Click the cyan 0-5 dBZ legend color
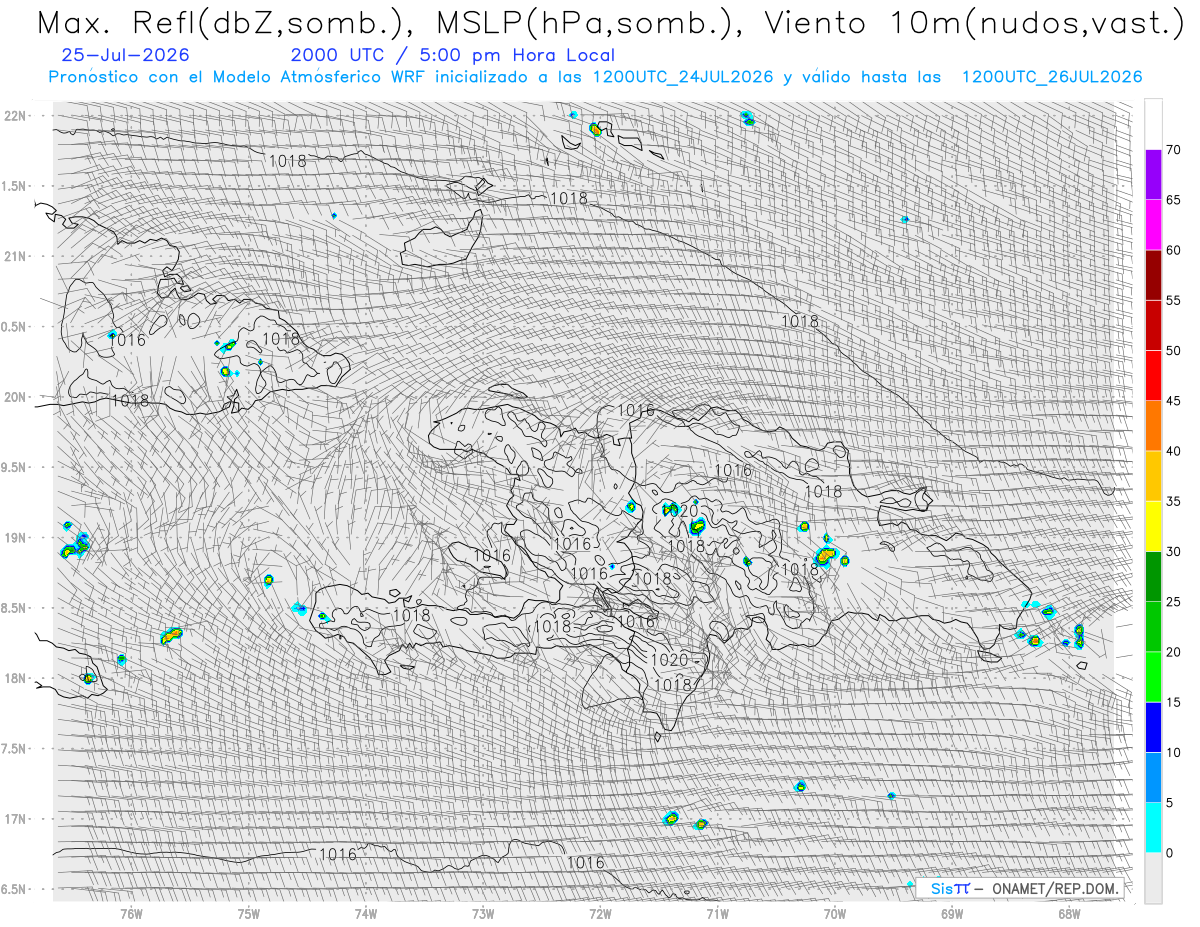The image size is (1200, 927). (x=1153, y=828)
